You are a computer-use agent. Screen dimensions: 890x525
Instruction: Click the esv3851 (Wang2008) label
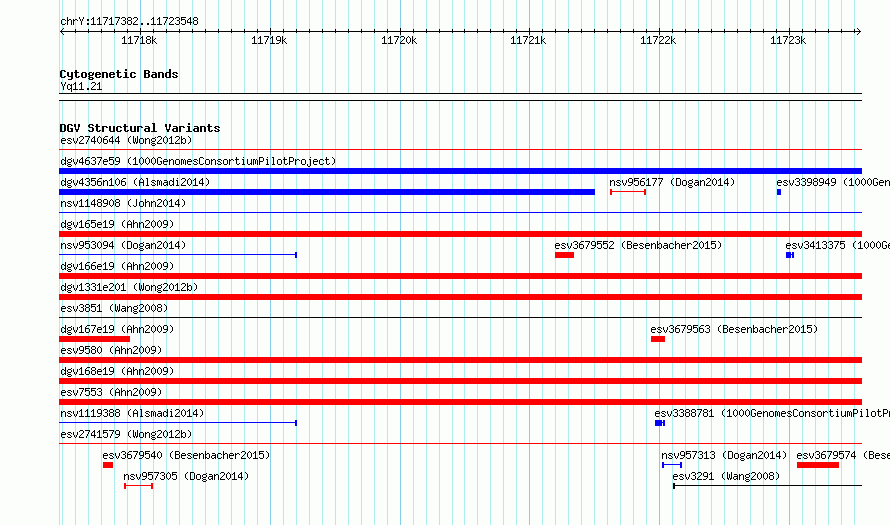pyautogui.click(x=114, y=308)
